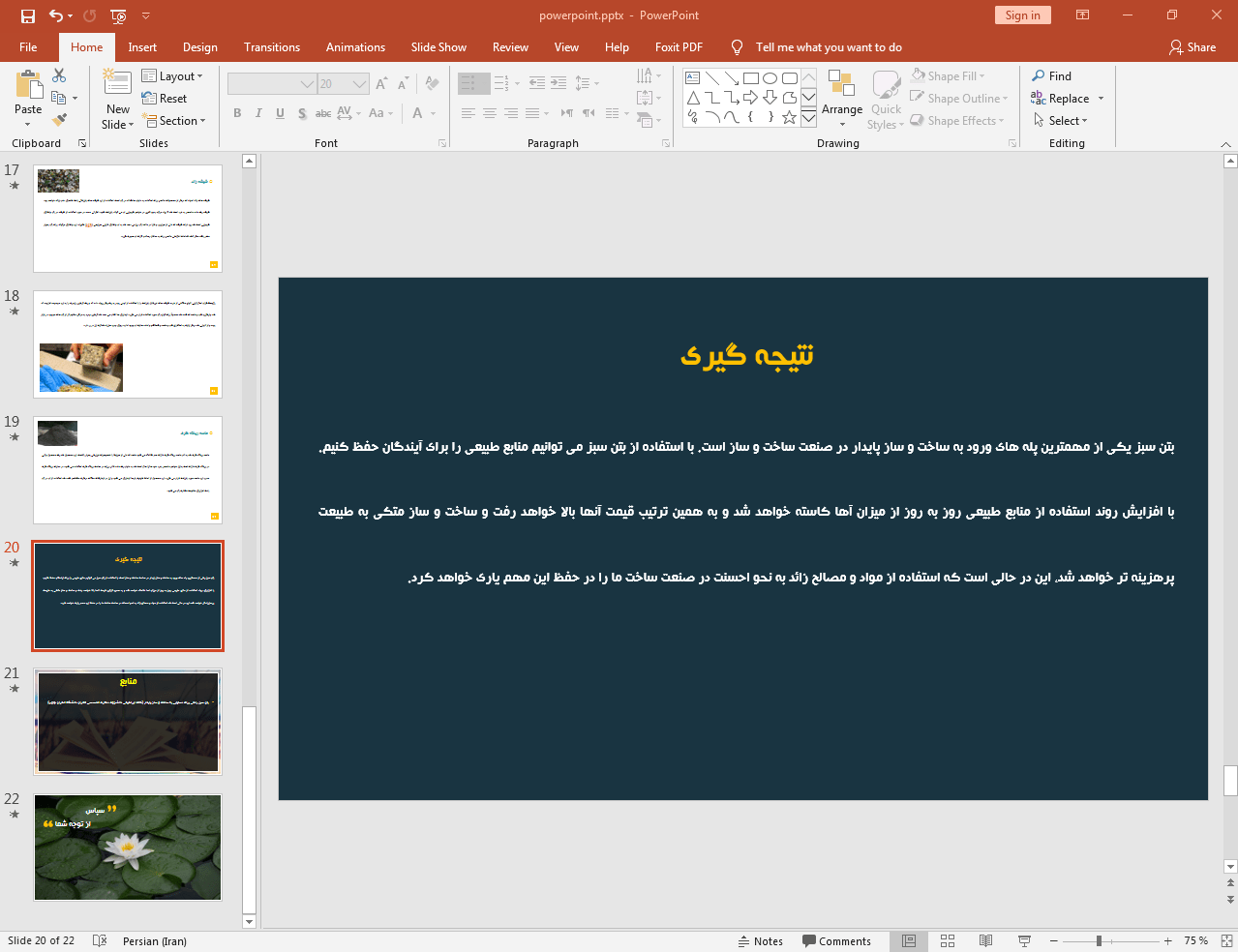This screenshot has width=1238, height=952.
Task: Align text left
Action: tap(468, 113)
